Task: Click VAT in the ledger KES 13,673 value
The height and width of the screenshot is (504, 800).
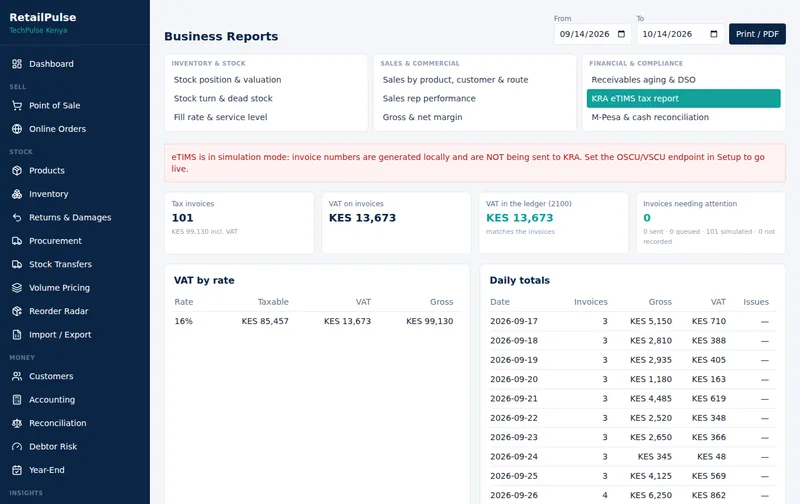Action: [519, 218]
